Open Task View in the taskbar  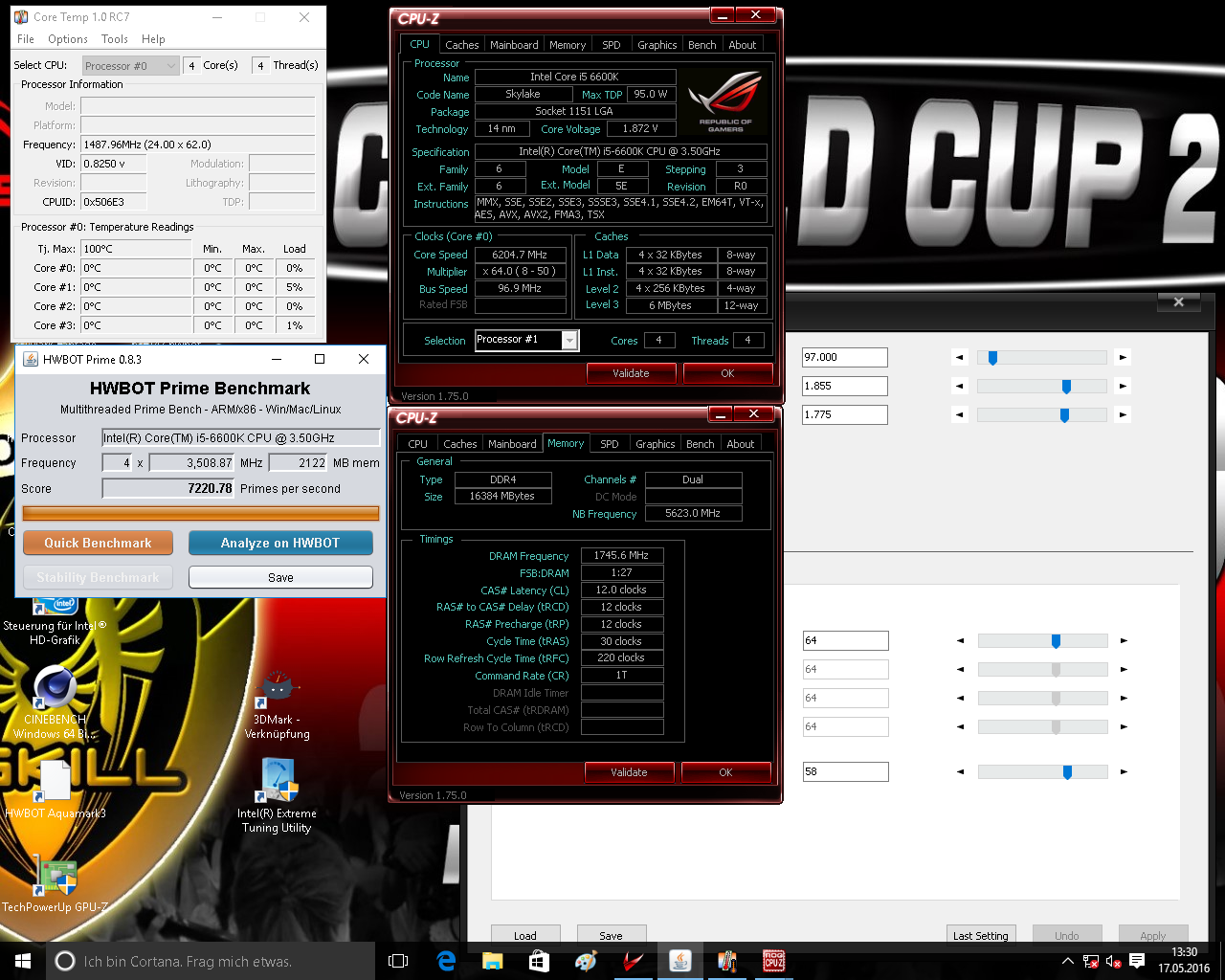398,961
